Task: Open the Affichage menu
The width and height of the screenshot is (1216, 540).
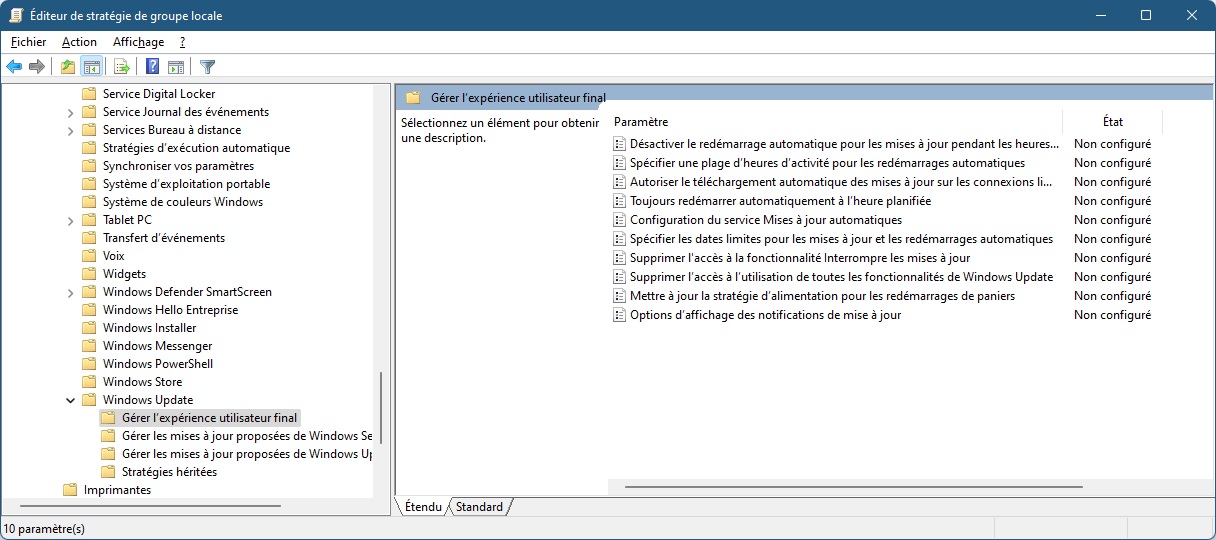Action: pos(138,42)
